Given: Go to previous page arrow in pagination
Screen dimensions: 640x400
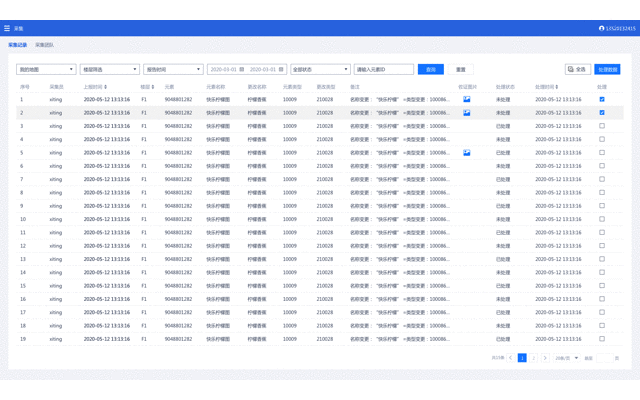Looking at the screenshot, I should (511, 357).
